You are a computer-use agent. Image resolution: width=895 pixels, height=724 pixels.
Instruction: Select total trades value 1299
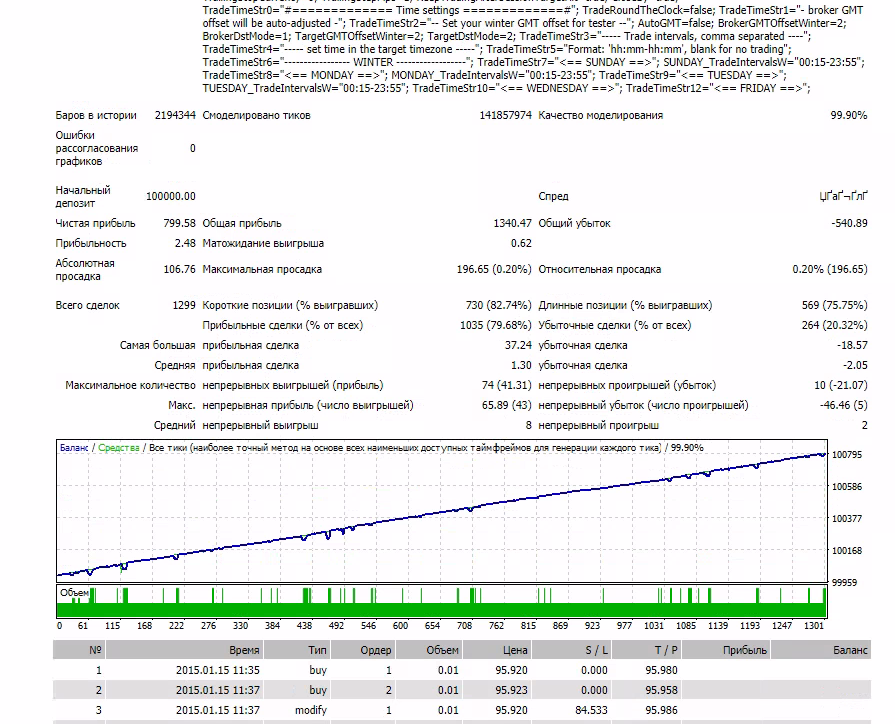click(x=184, y=305)
